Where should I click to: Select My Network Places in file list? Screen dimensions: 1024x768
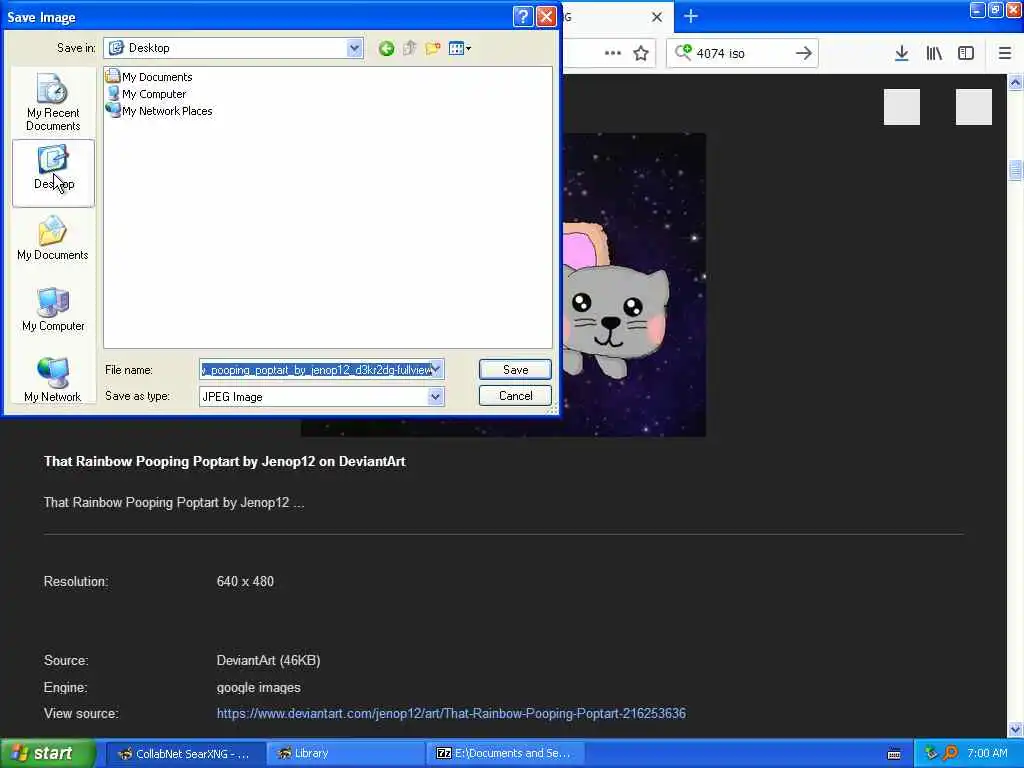click(159, 111)
